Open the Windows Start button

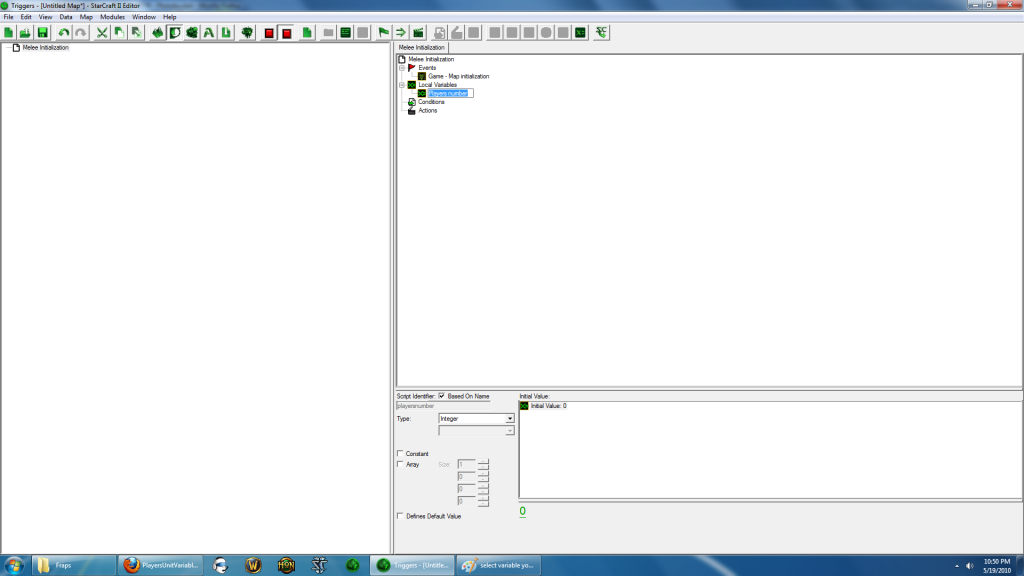[14, 565]
